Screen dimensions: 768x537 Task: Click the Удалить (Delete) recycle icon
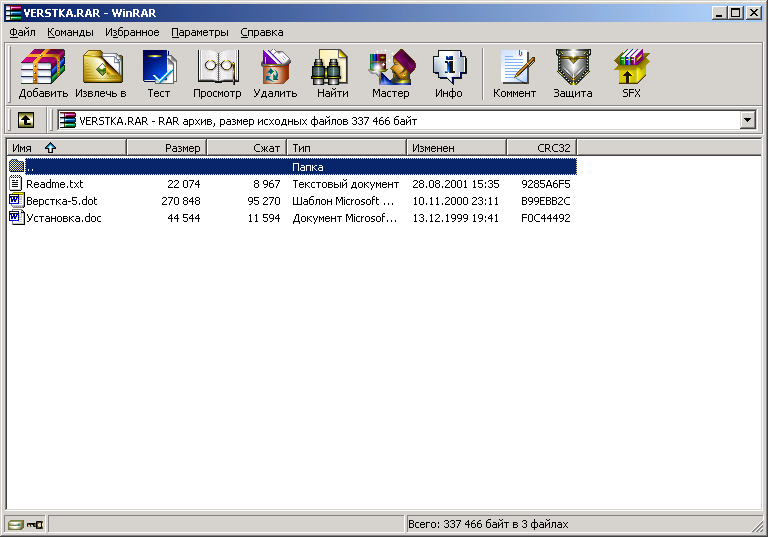point(275,67)
